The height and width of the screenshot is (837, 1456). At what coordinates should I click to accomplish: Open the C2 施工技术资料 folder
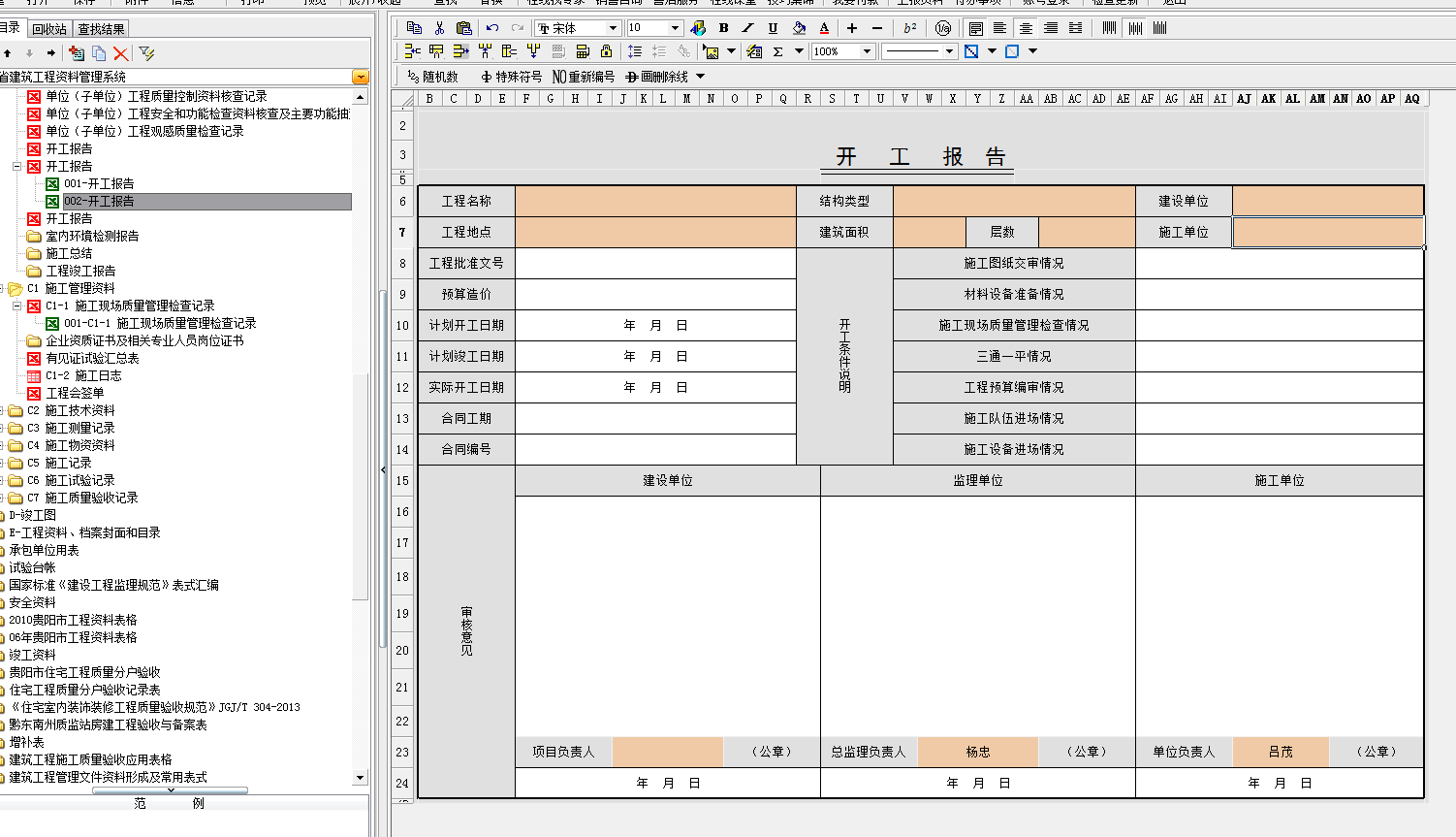[71, 410]
